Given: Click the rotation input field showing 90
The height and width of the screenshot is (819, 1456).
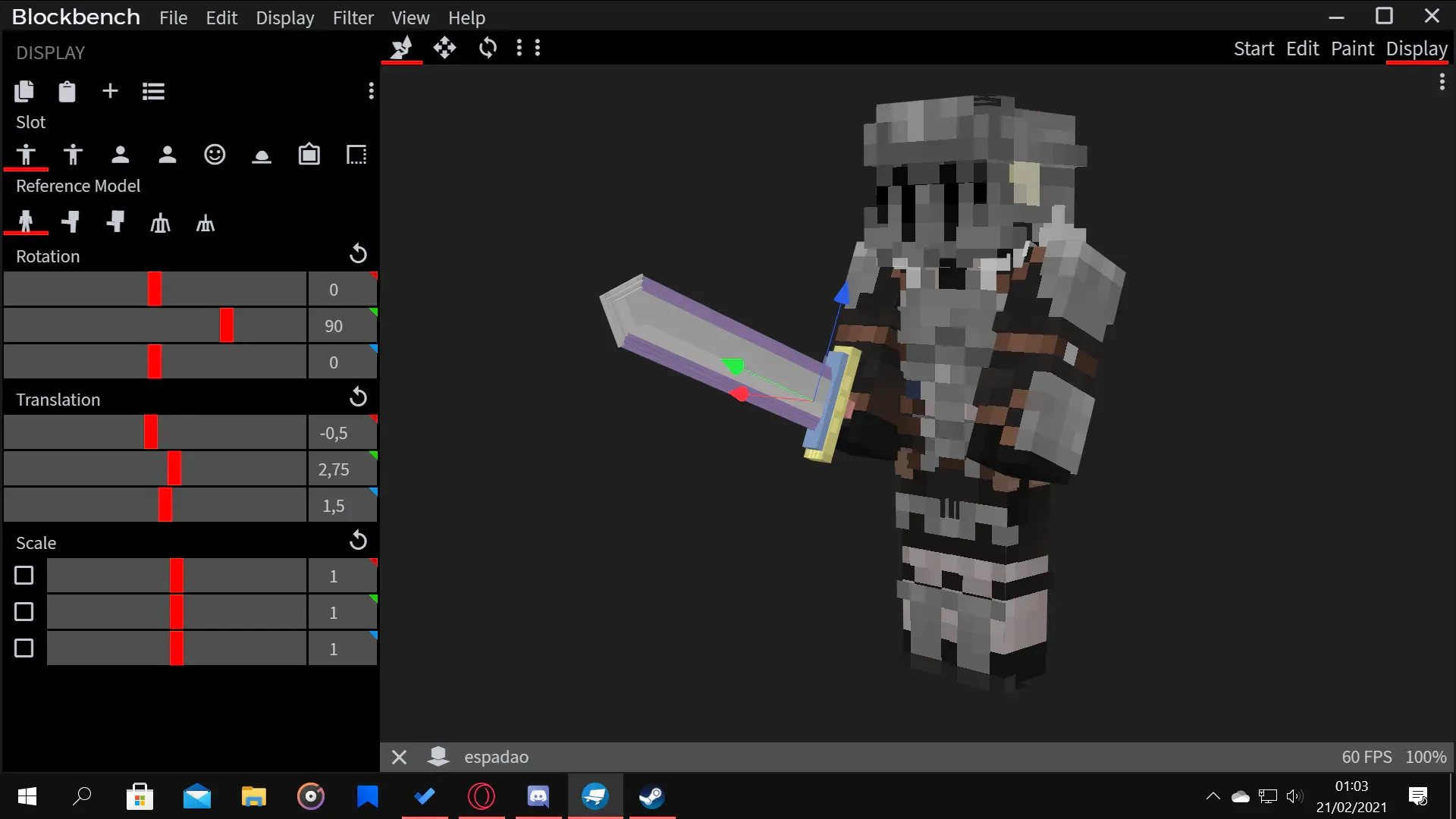Looking at the screenshot, I should [342, 326].
